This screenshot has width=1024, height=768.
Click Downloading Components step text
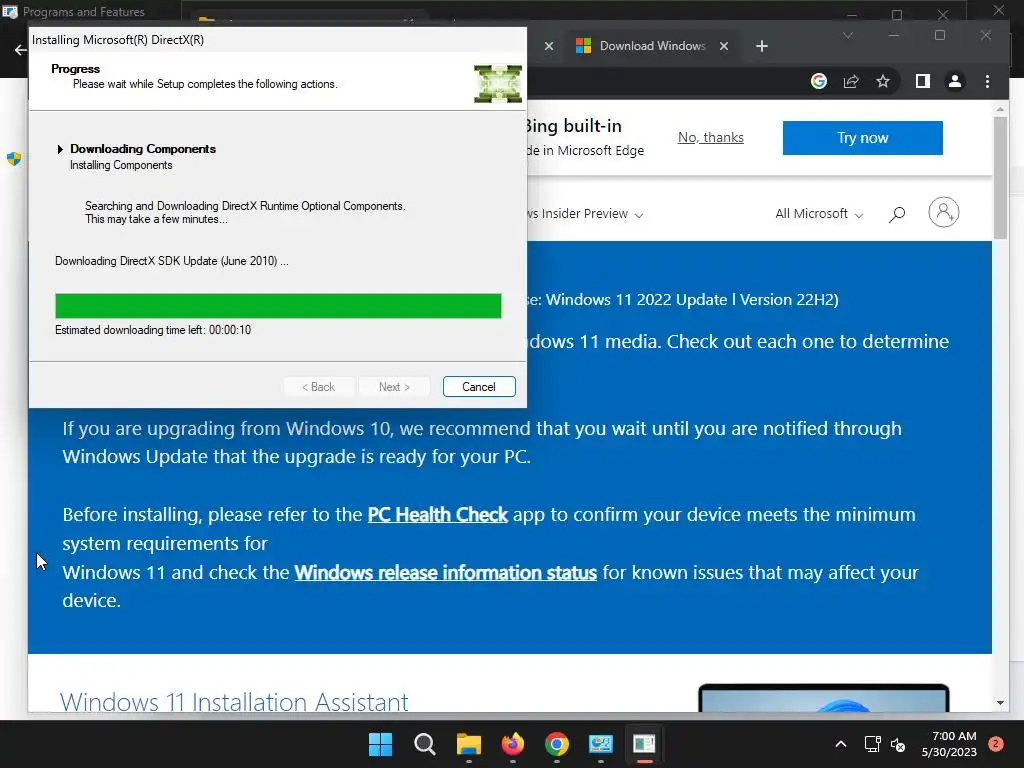coord(143,149)
